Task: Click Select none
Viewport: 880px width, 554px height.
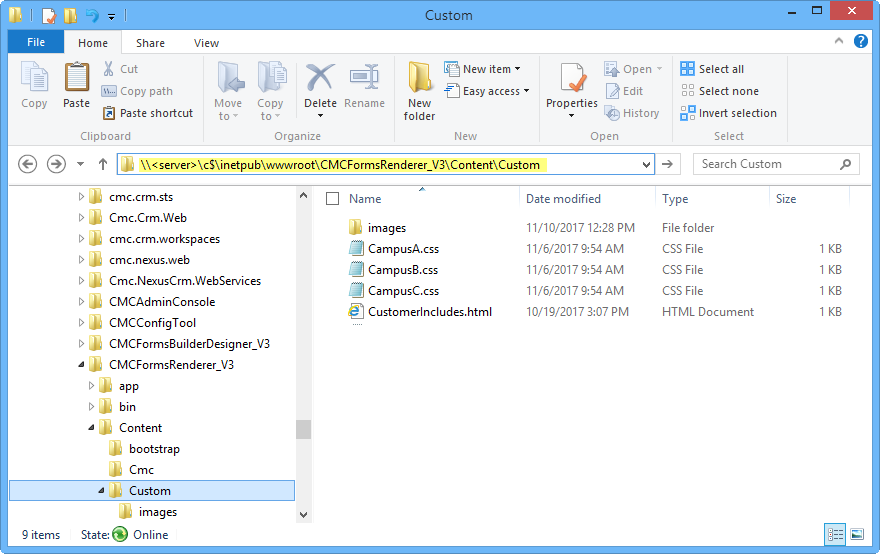Action: point(719,91)
